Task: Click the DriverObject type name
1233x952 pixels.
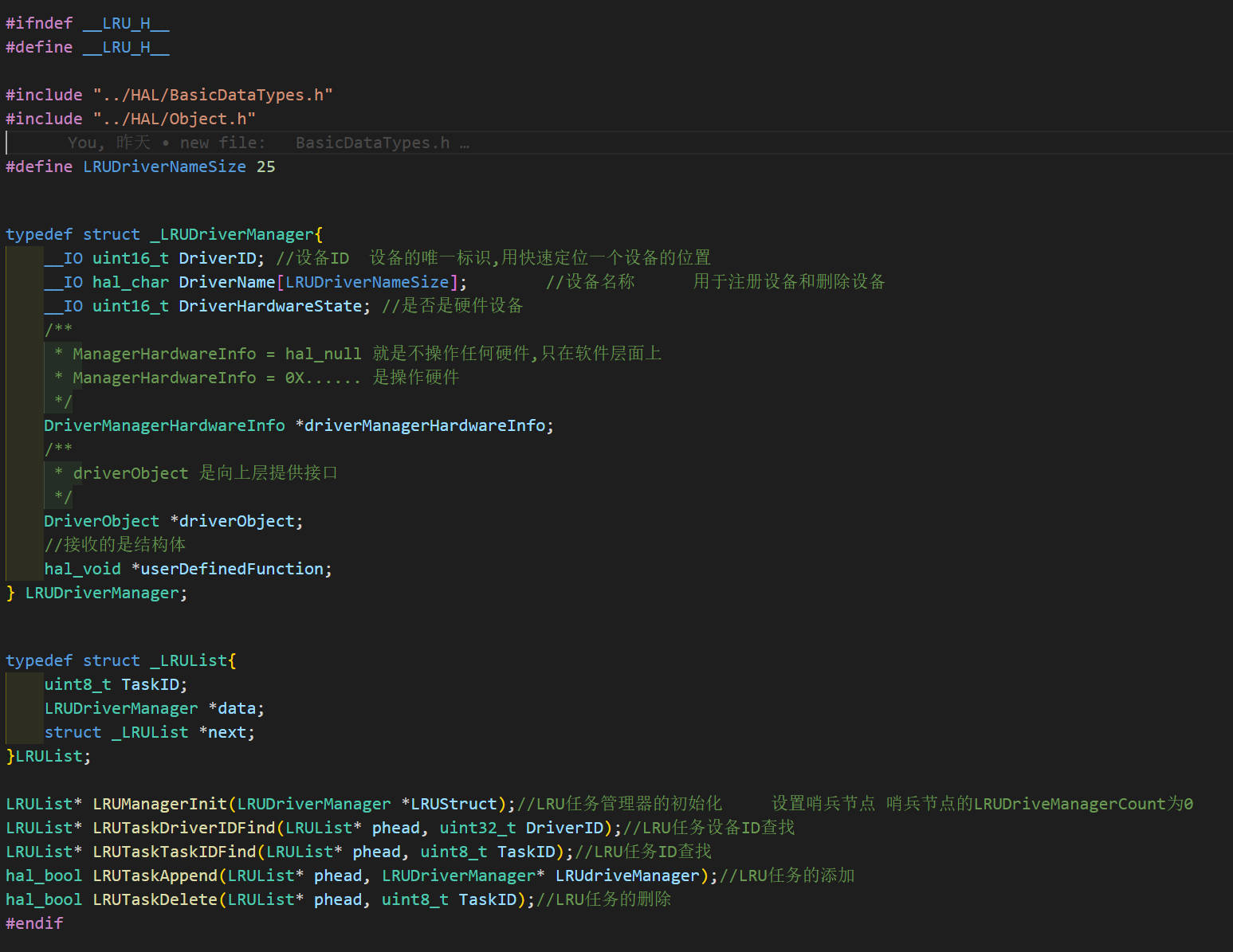Action: (x=102, y=521)
